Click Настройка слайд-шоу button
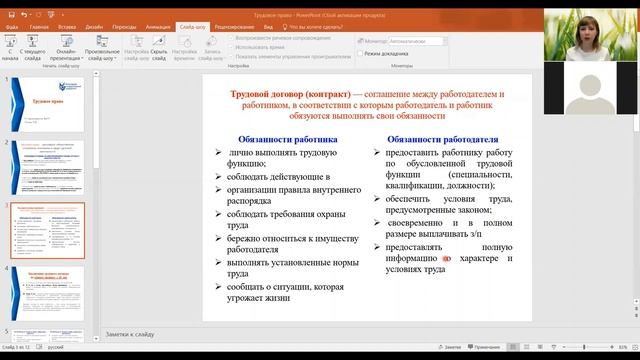The image size is (640, 360). [136, 48]
